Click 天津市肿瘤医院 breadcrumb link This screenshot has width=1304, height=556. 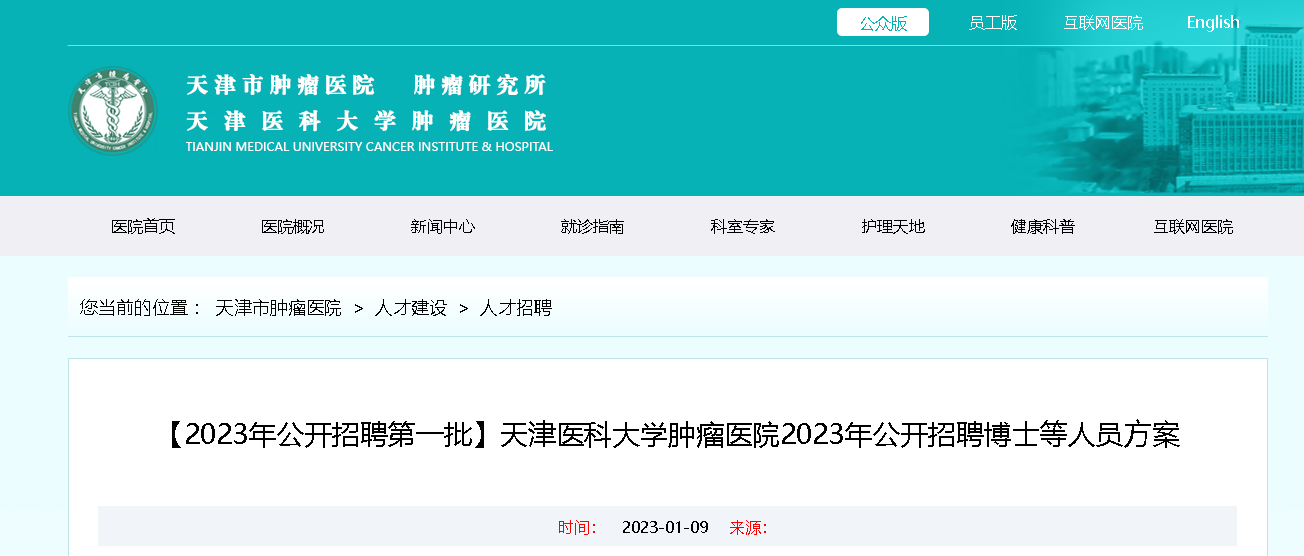(278, 308)
